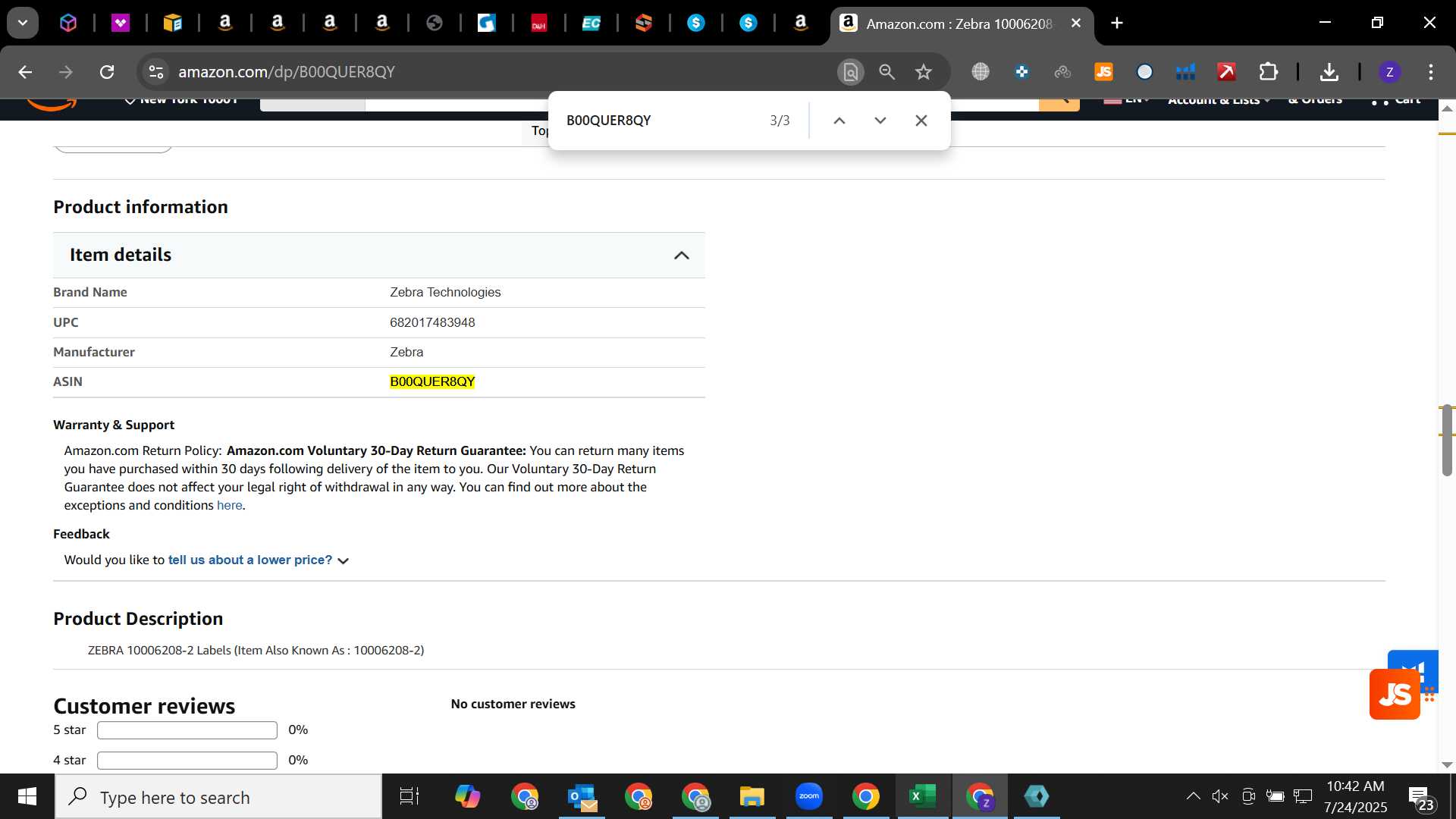Go to previous find result
The height and width of the screenshot is (819, 1456).
pos(839,121)
